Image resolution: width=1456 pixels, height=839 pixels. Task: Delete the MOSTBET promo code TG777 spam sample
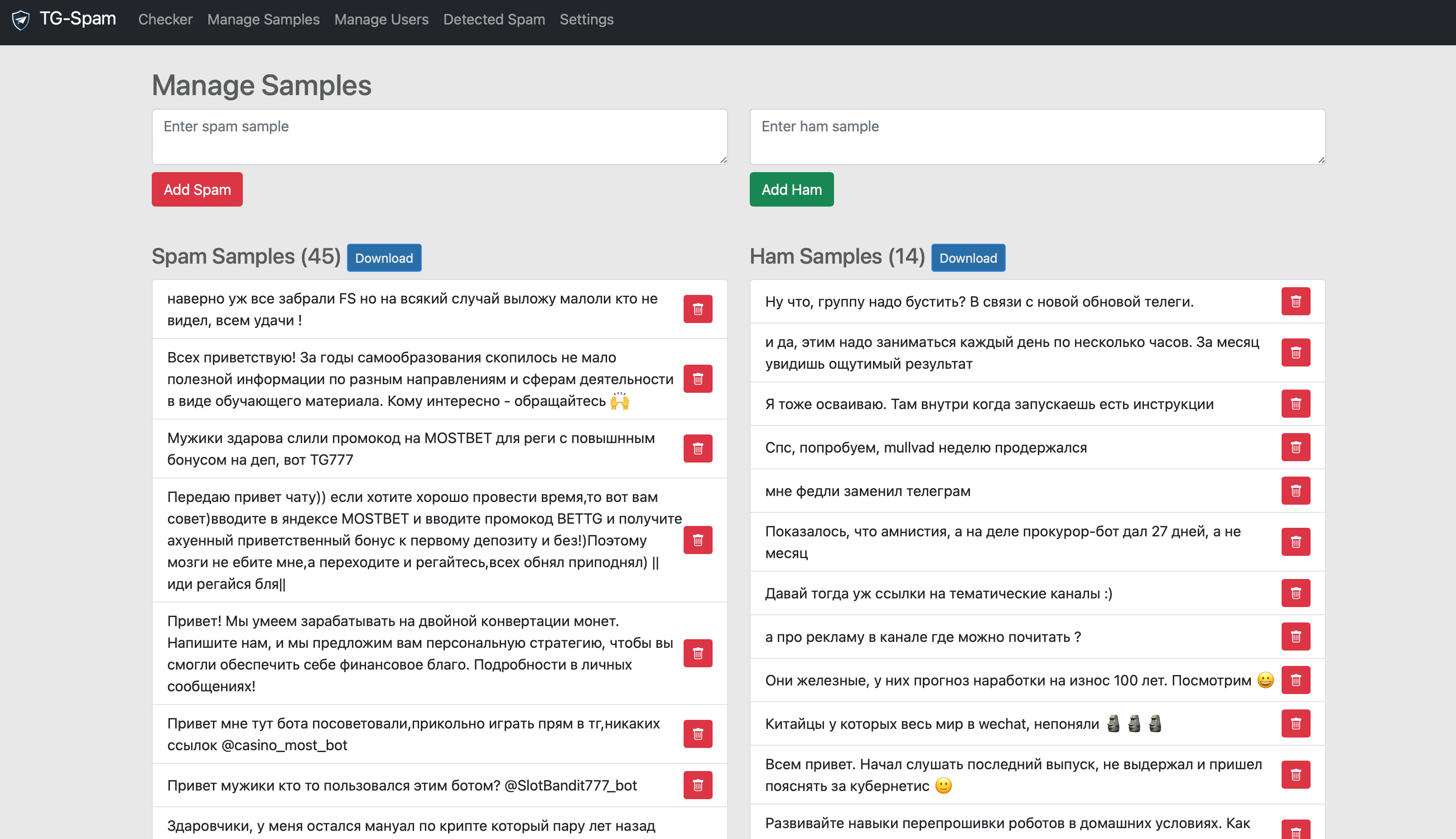click(697, 448)
